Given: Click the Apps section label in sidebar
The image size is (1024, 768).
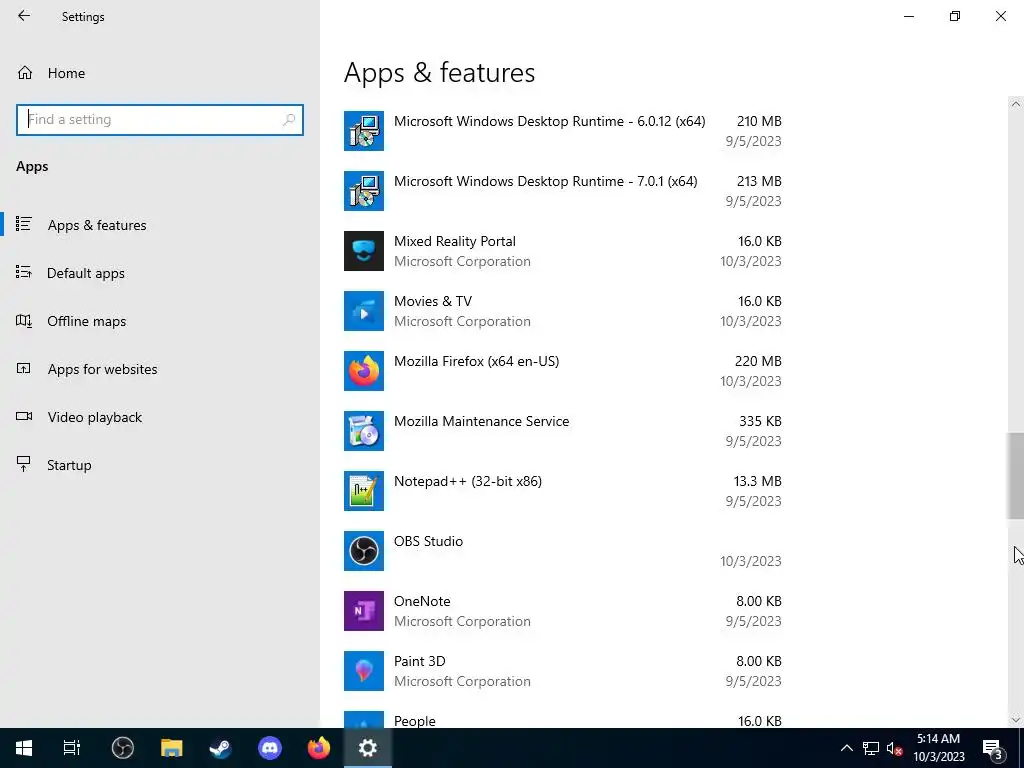Looking at the screenshot, I should tap(32, 167).
